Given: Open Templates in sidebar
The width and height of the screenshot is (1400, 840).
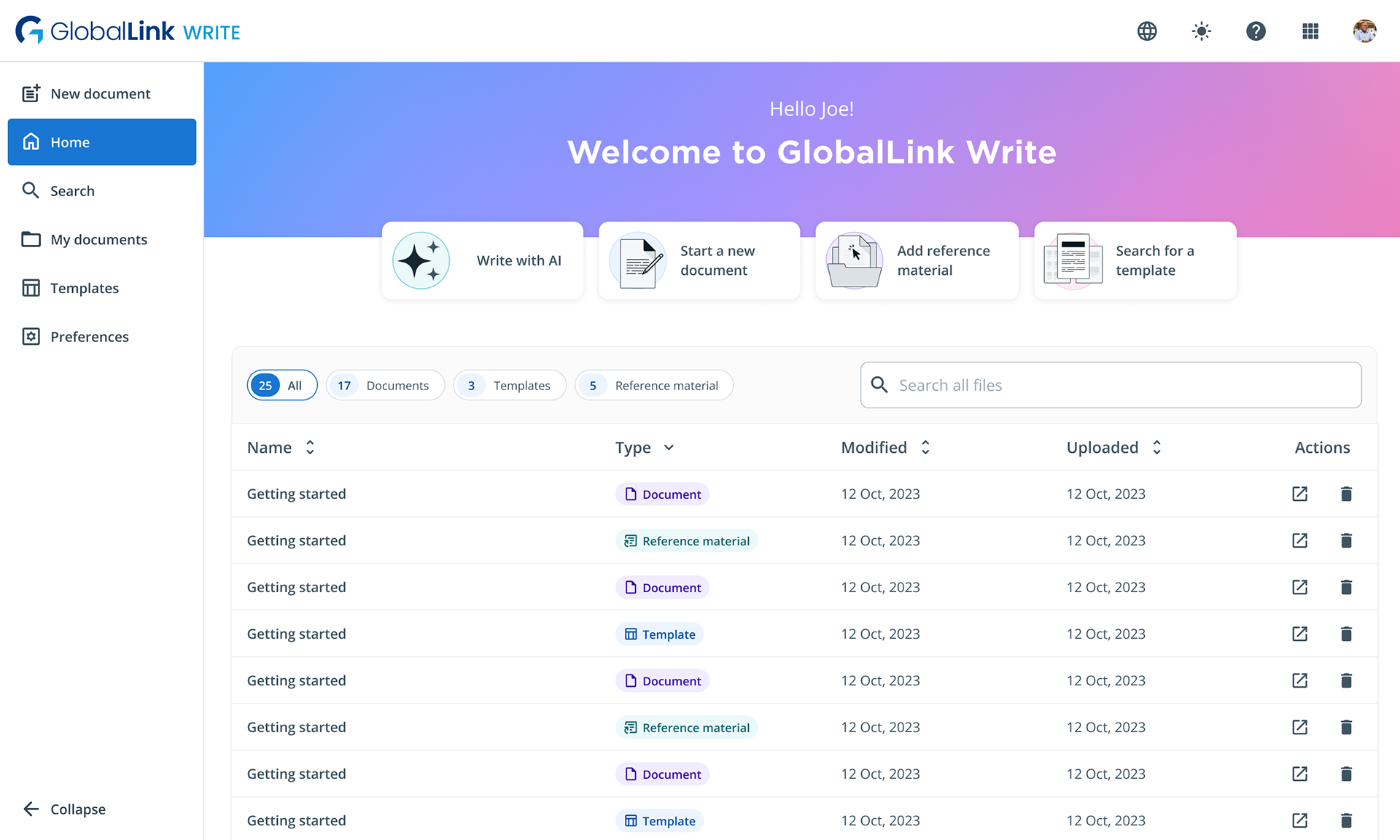Looking at the screenshot, I should tap(85, 288).
